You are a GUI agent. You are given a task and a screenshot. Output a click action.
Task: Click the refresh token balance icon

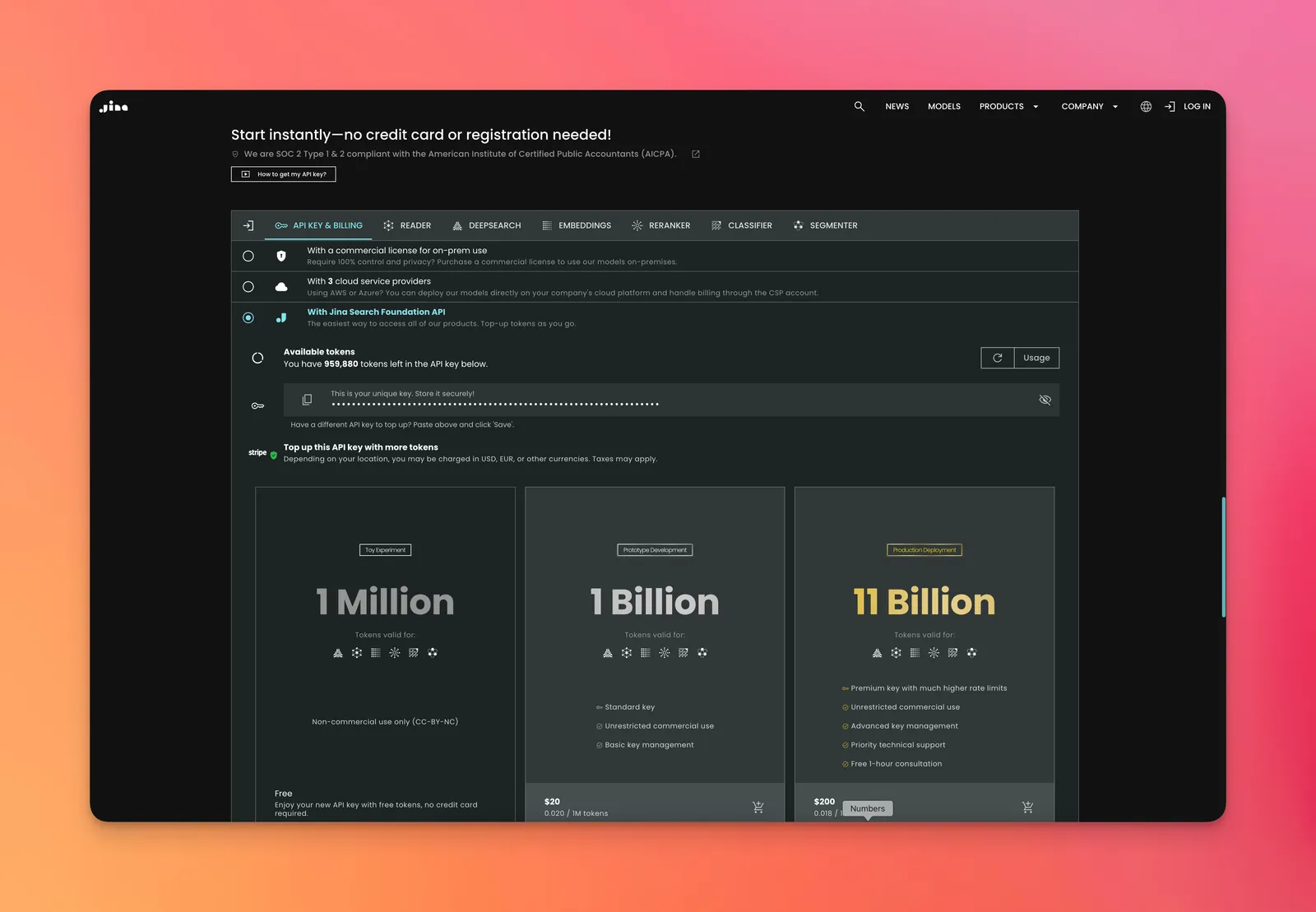coord(997,358)
